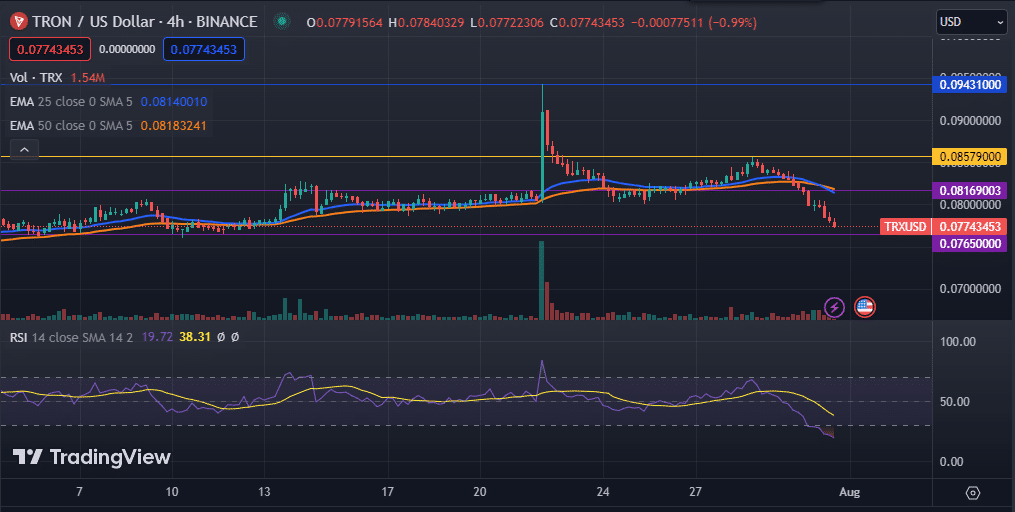Click the 0.08000000 price axis tick

click(x=970, y=205)
